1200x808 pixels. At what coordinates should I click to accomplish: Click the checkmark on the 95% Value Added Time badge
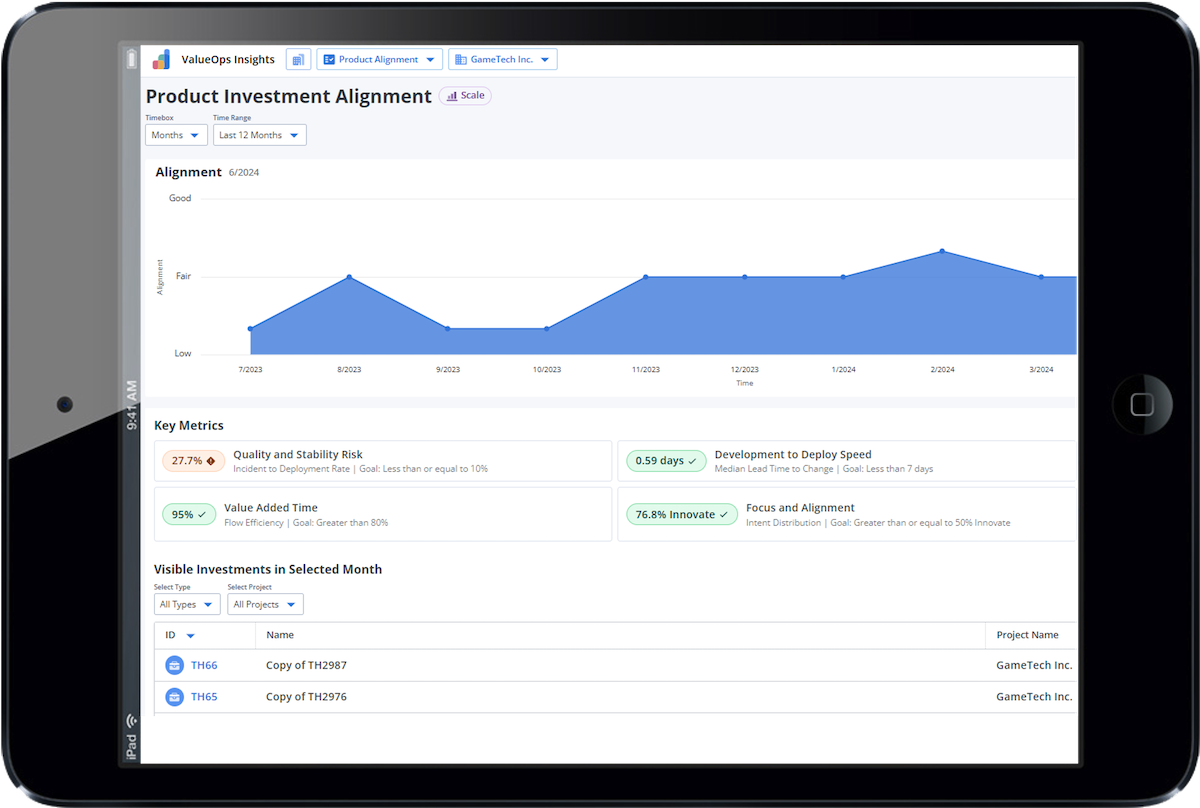click(202, 514)
